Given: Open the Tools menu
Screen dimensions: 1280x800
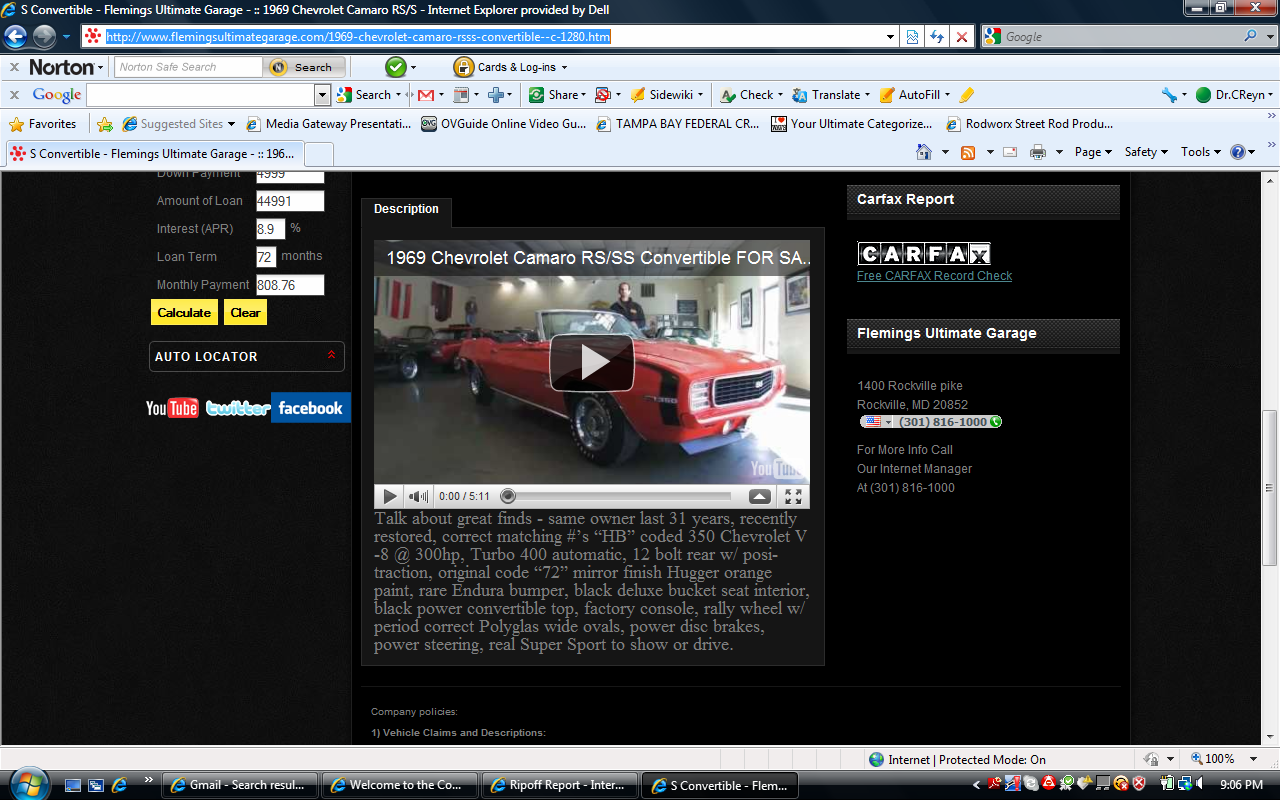Looking at the screenshot, I should (x=1200, y=152).
